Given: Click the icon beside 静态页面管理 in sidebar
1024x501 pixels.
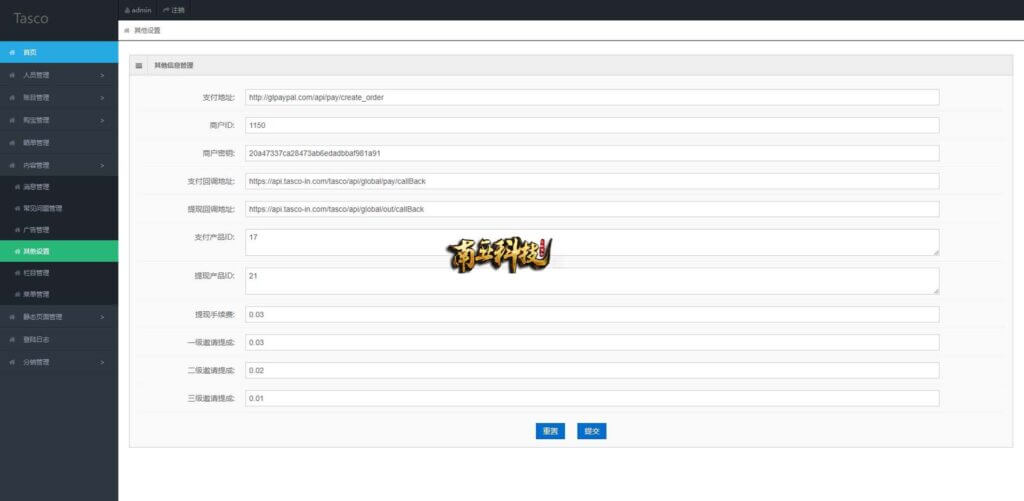Looking at the screenshot, I should [12, 317].
